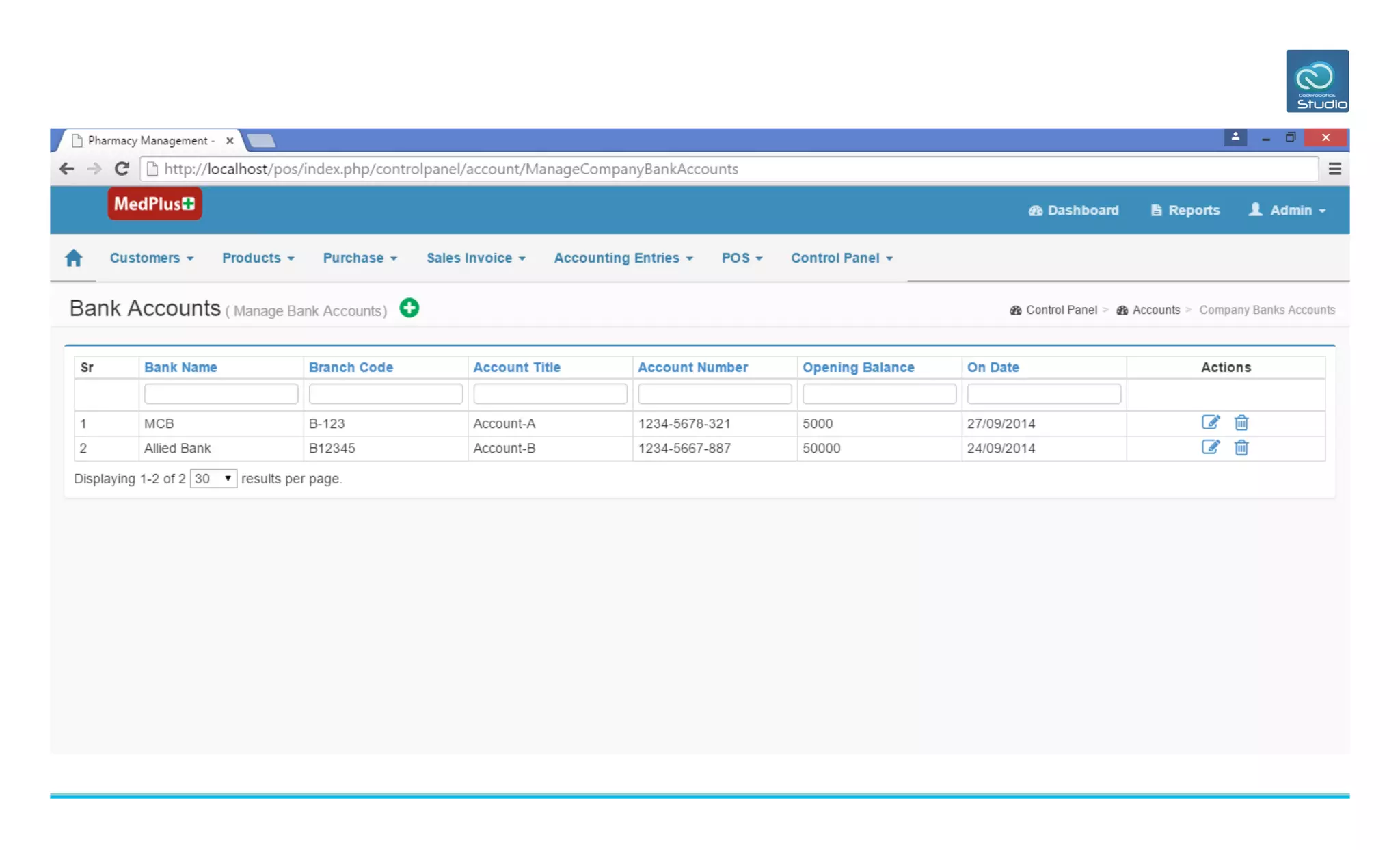Expand the Admin user dropdown
This screenshot has width=1400, height=850.
click(x=1288, y=211)
